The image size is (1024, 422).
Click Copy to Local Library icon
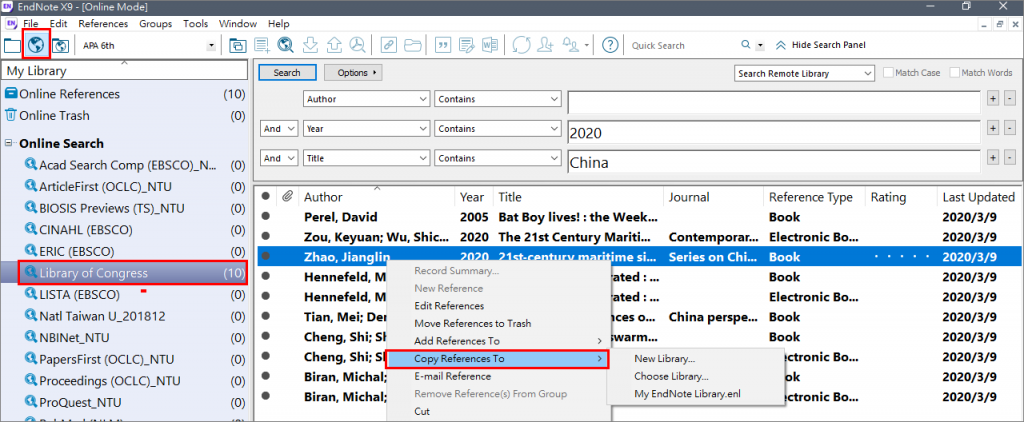[237, 45]
